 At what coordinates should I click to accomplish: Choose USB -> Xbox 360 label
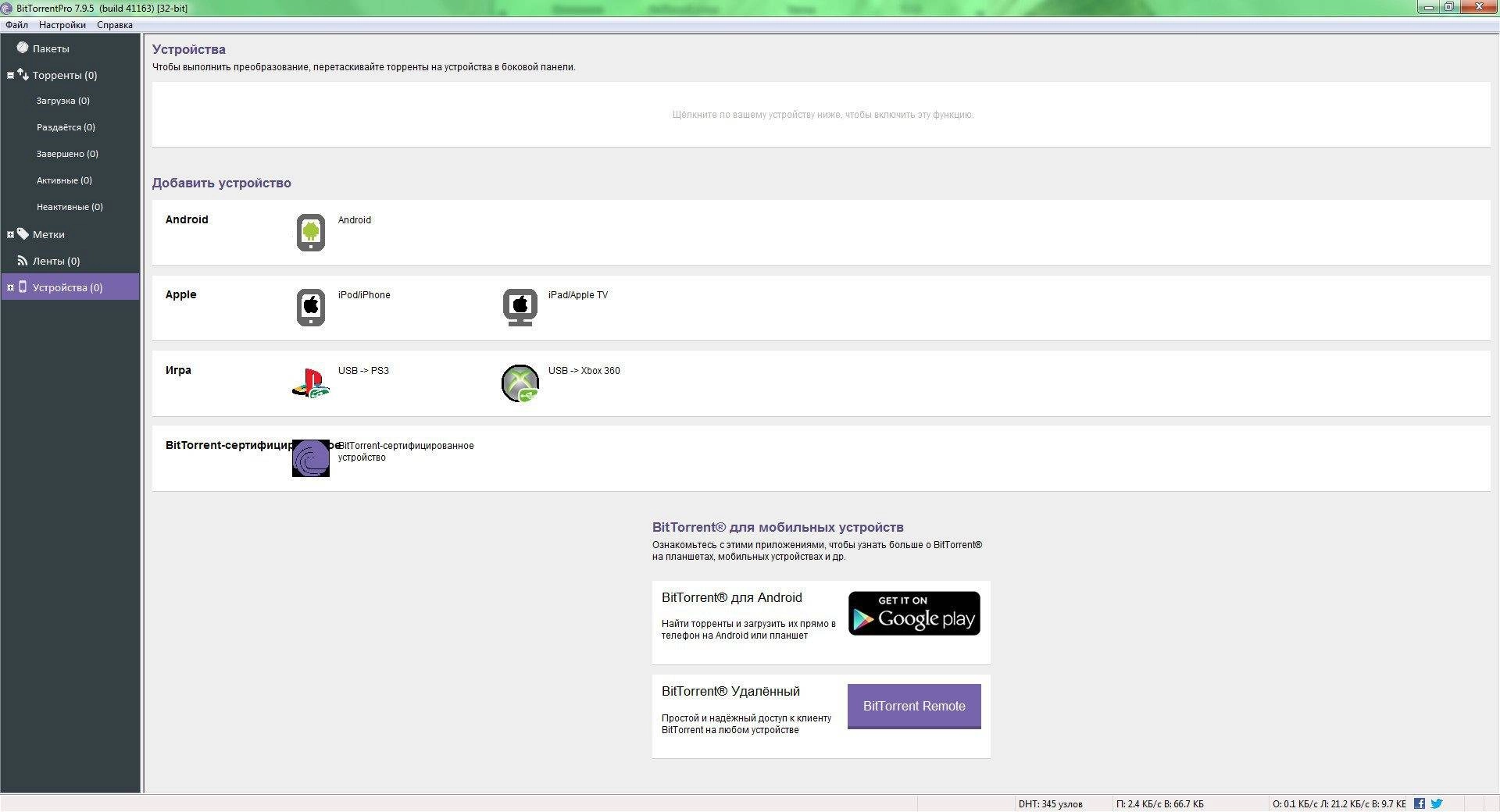(584, 371)
